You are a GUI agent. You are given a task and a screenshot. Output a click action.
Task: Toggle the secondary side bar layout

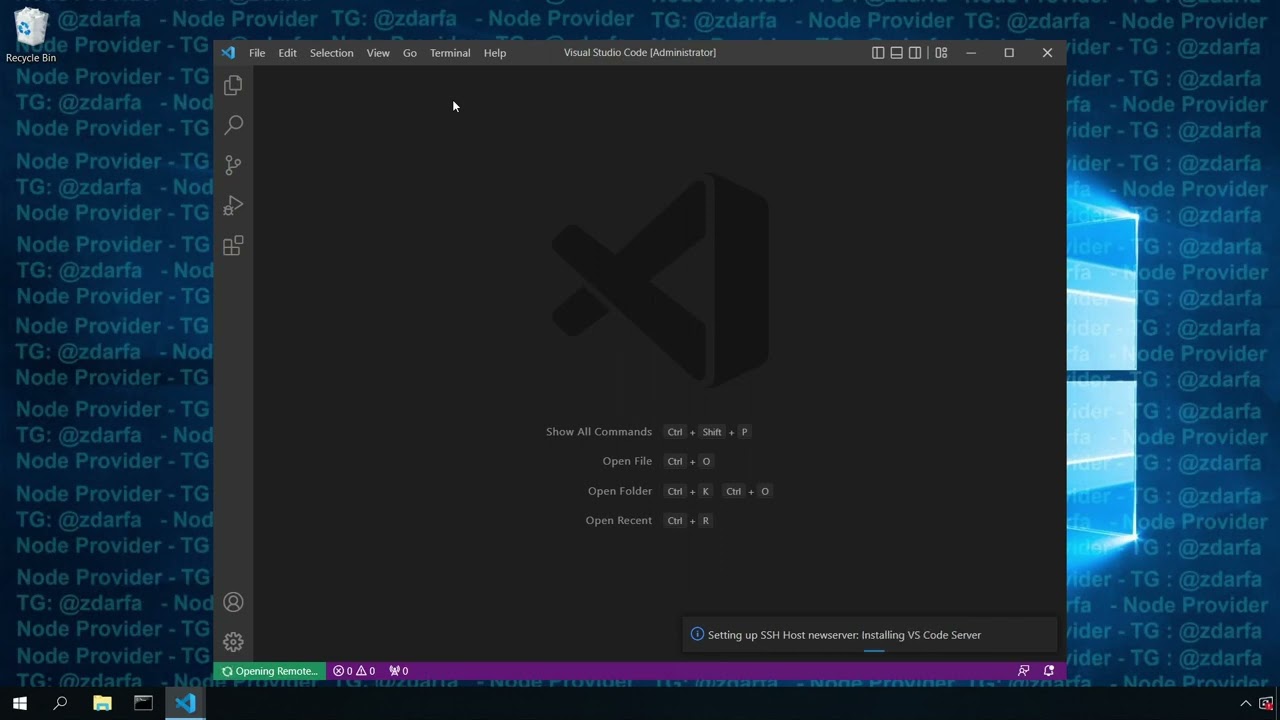coord(915,53)
